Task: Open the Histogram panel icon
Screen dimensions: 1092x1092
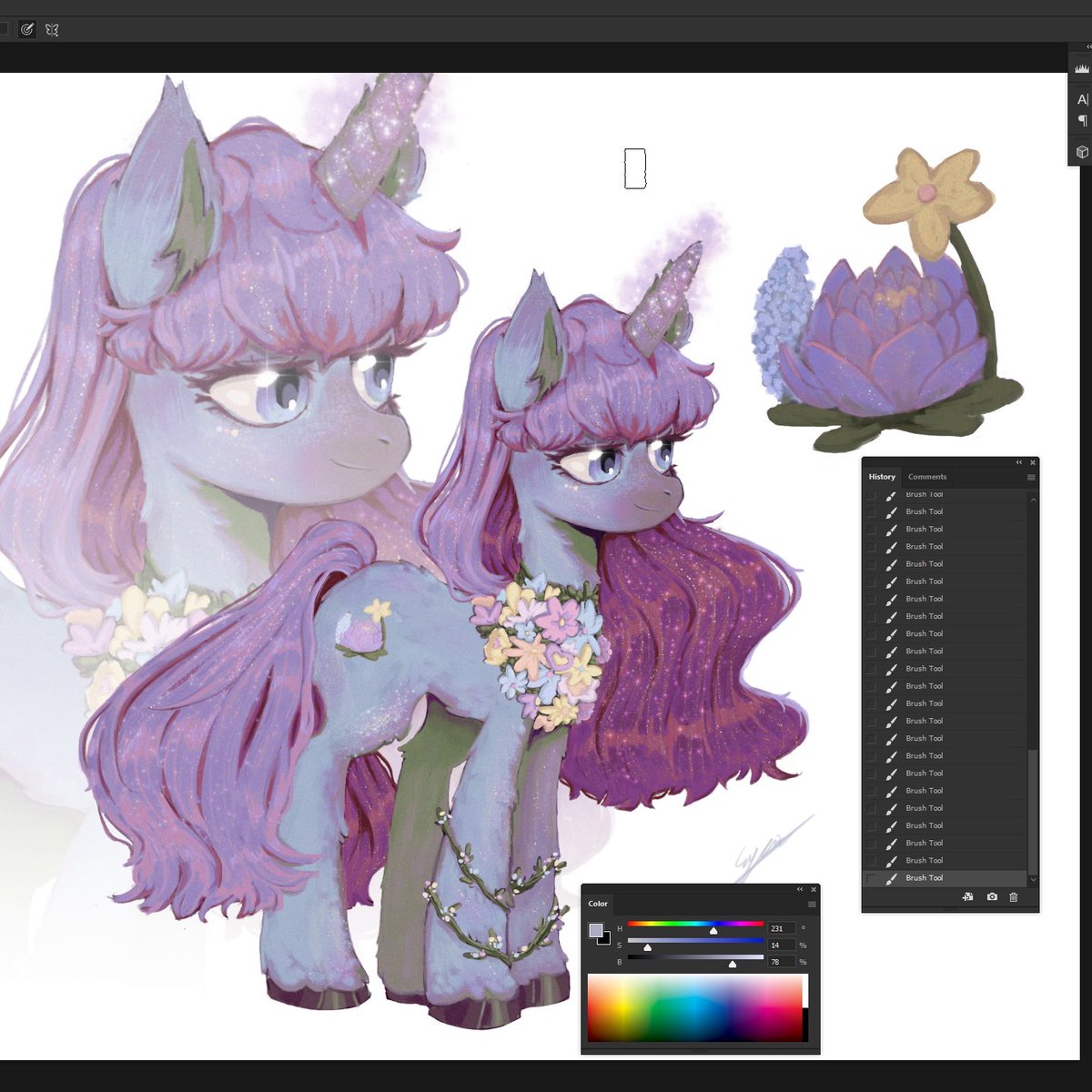Action: click(1082, 67)
